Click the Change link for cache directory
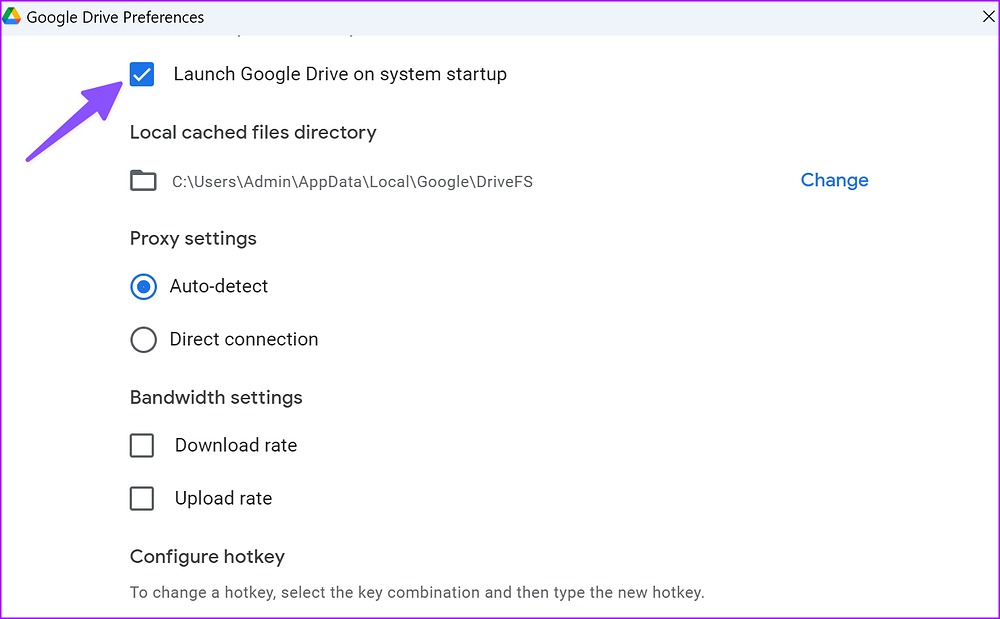The width and height of the screenshot is (1000, 619). 834,180
